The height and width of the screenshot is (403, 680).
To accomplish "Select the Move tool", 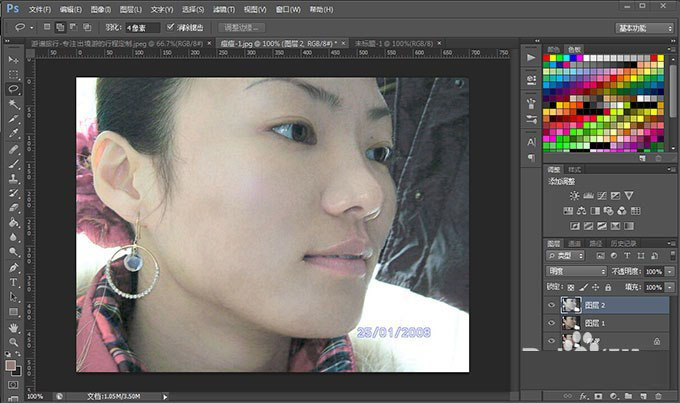I will coord(14,60).
